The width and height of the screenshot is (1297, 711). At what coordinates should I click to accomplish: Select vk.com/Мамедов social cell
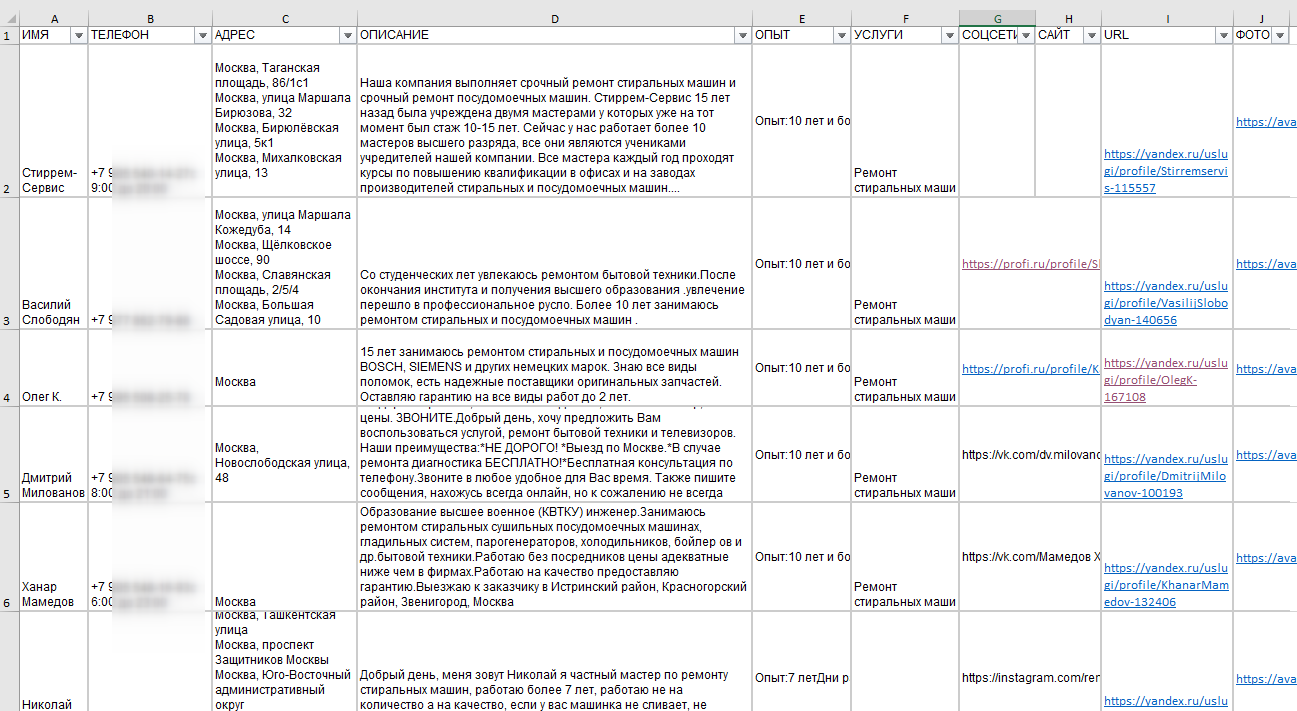pyautogui.click(x=1030, y=556)
